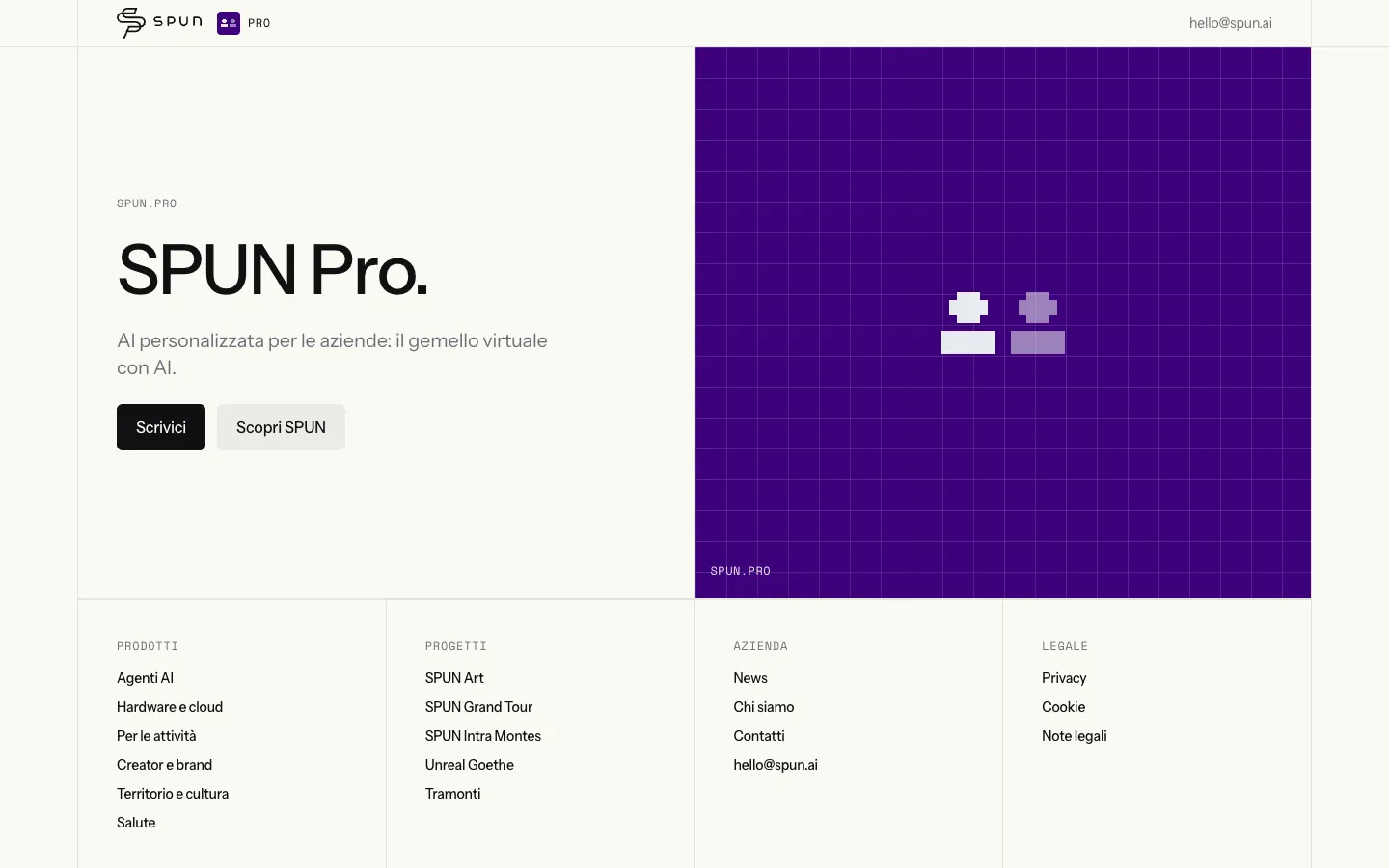View the Cookie policy link
The width and height of the screenshot is (1389, 868).
click(x=1064, y=707)
